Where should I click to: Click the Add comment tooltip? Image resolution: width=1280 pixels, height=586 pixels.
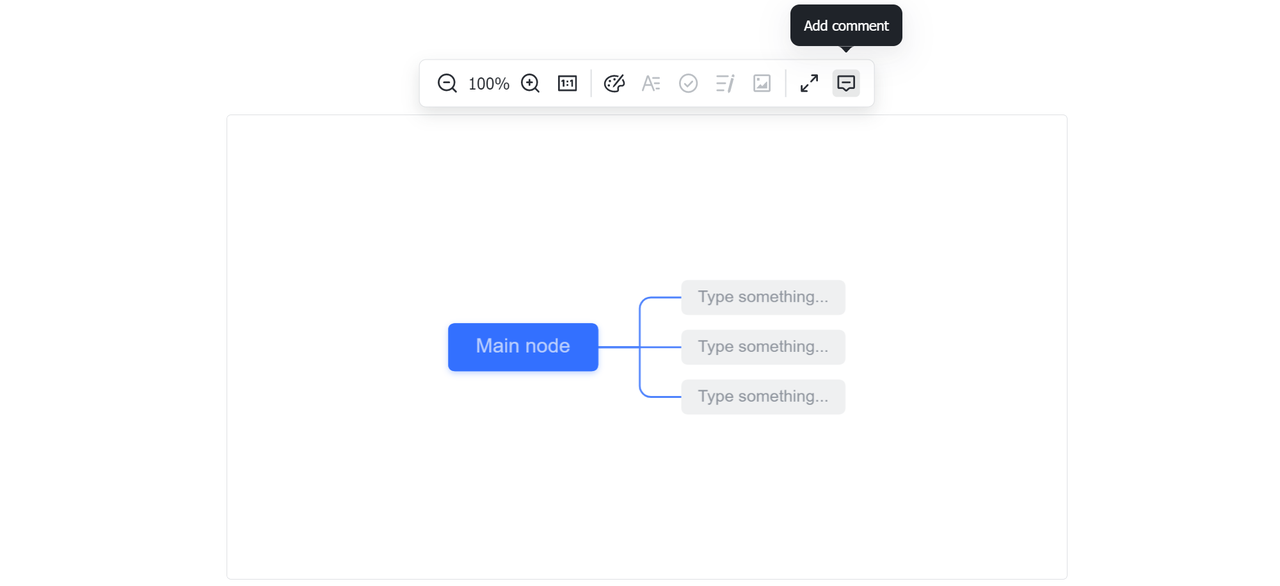click(846, 26)
